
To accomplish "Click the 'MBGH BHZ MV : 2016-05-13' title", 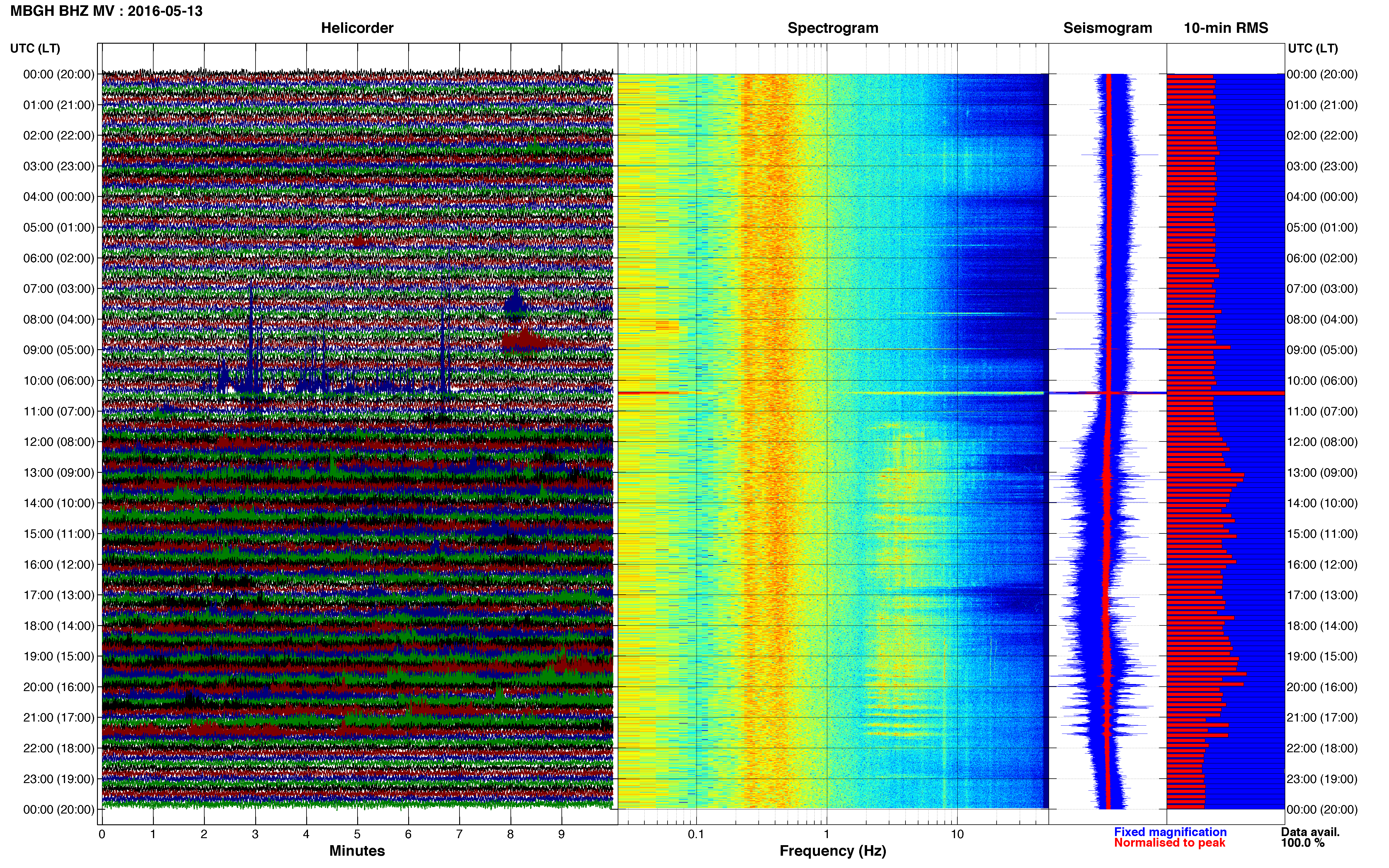I will [x=106, y=11].
